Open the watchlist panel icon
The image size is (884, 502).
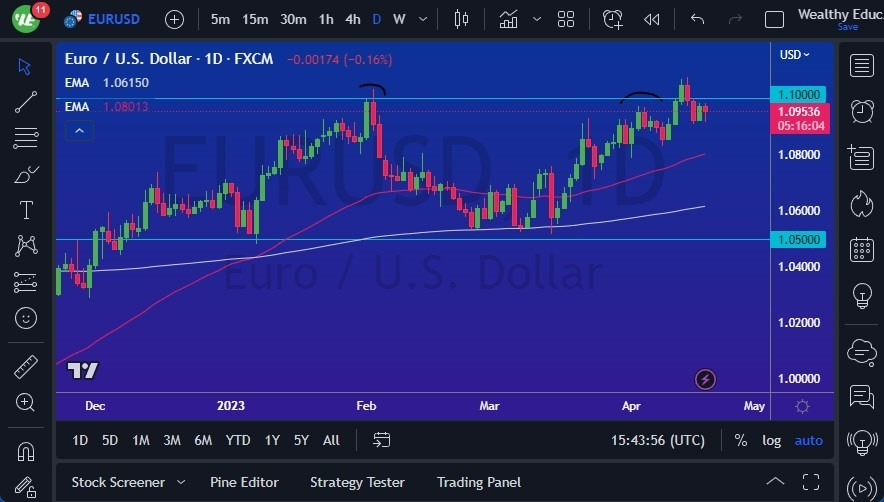point(861,65)
